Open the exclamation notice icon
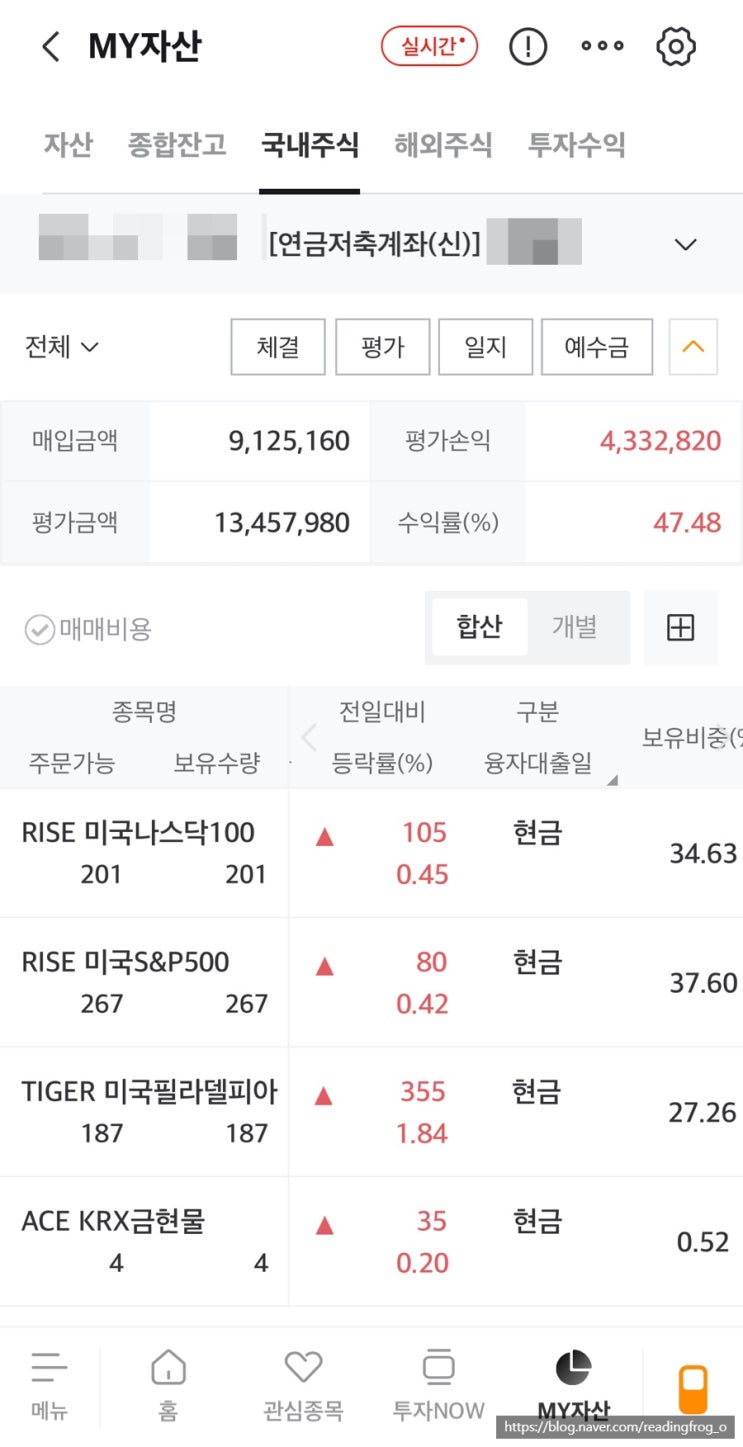This screenshot has width=743, height=1447. tap(528, 47)
